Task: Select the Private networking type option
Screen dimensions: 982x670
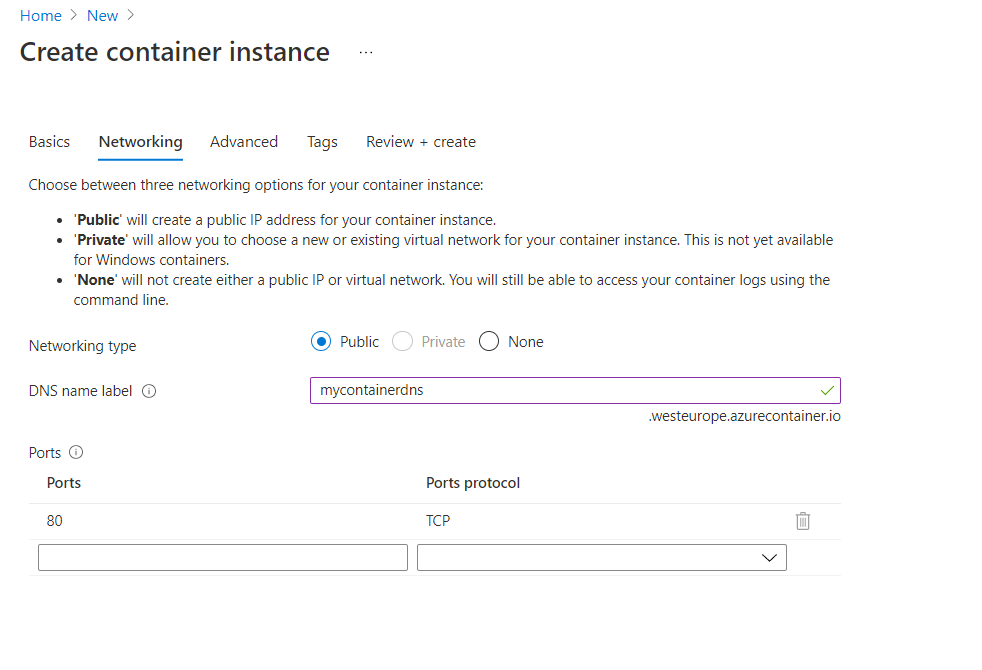Action: [403, 342]
